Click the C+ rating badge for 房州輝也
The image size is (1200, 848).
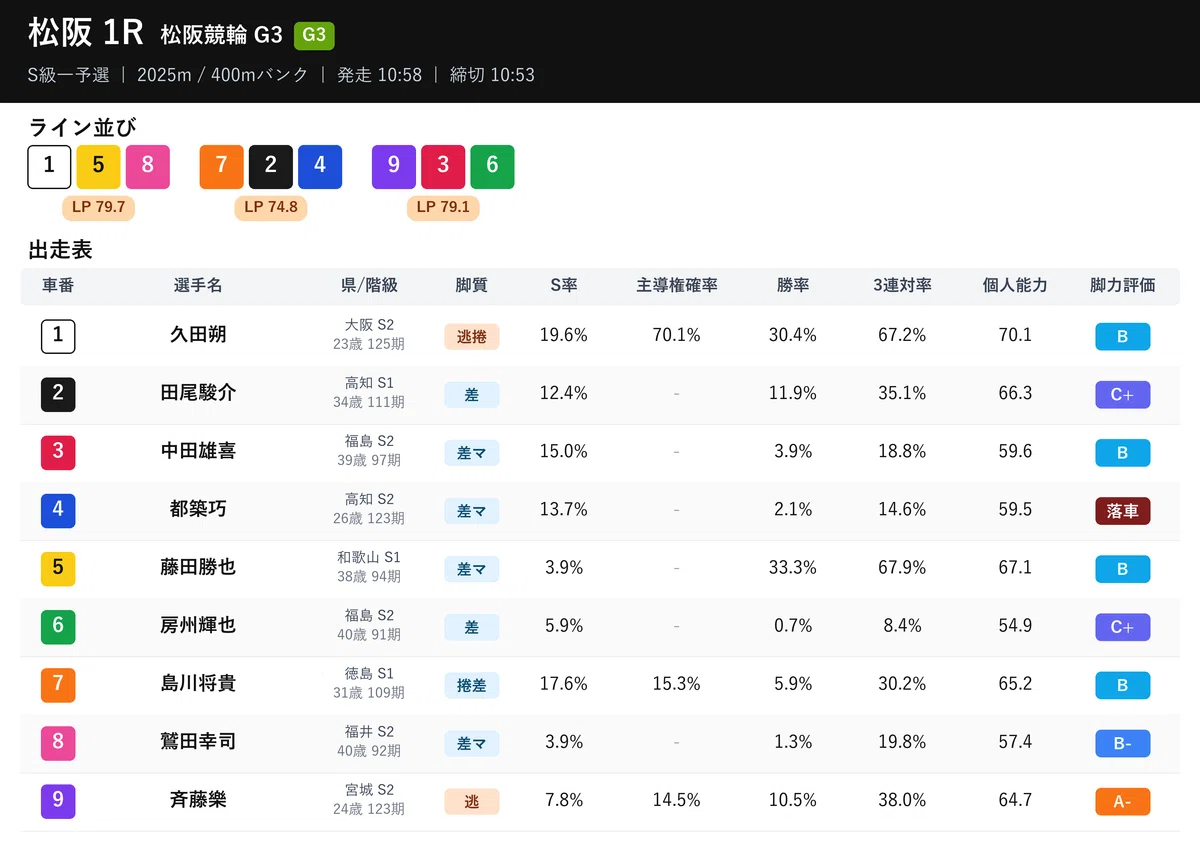[1122, 628]
